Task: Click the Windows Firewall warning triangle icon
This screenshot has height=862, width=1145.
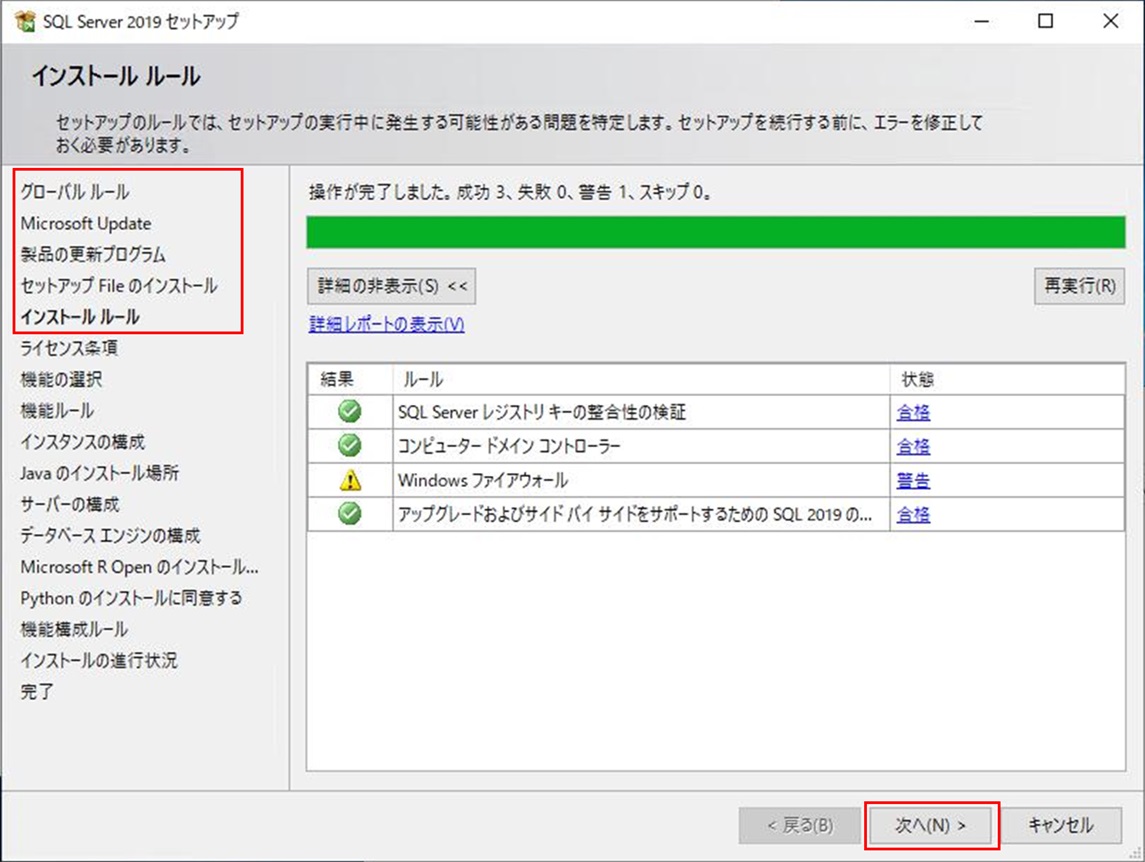Action: point(349,480)
